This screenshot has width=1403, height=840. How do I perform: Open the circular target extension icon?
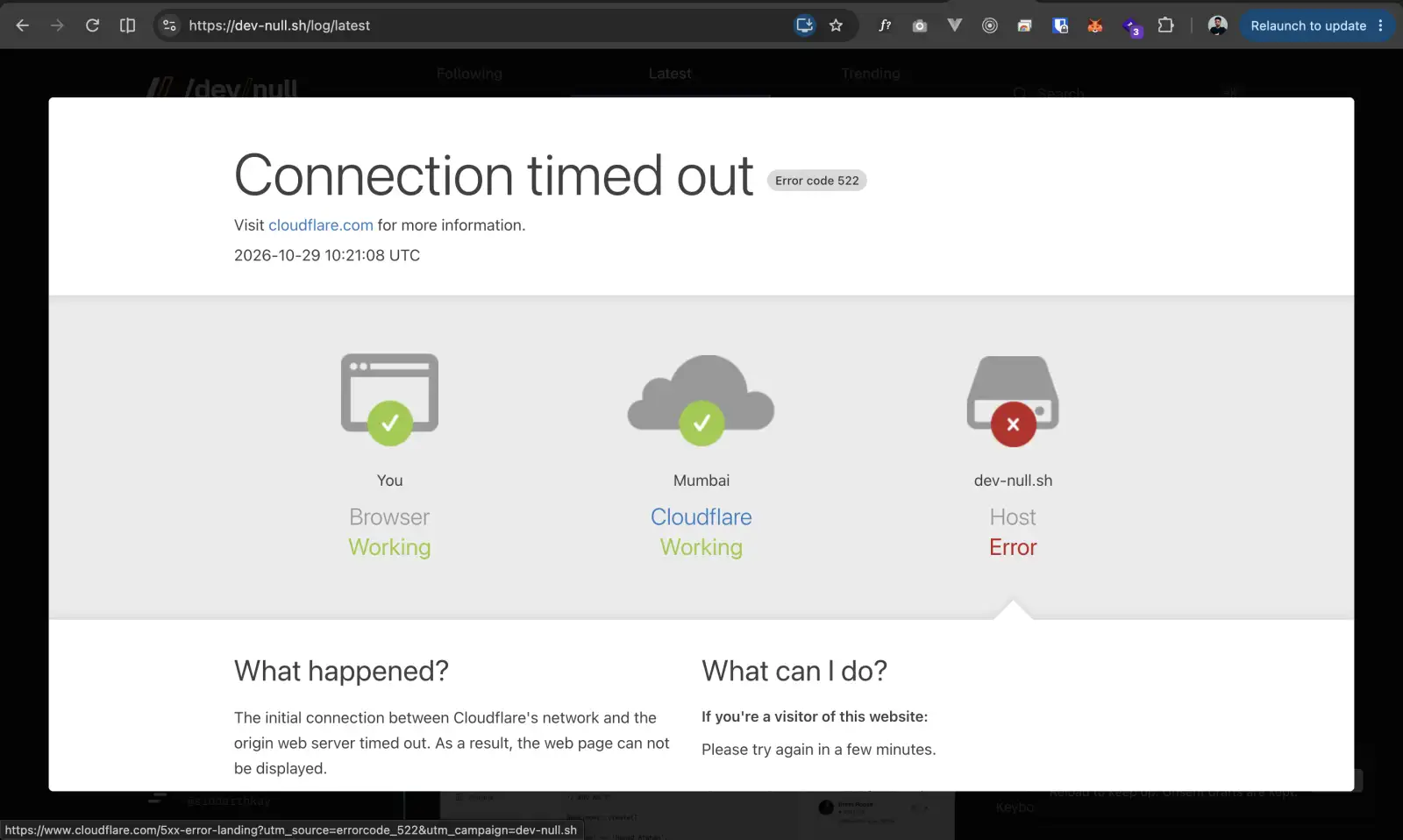click(x=990, y=25)
